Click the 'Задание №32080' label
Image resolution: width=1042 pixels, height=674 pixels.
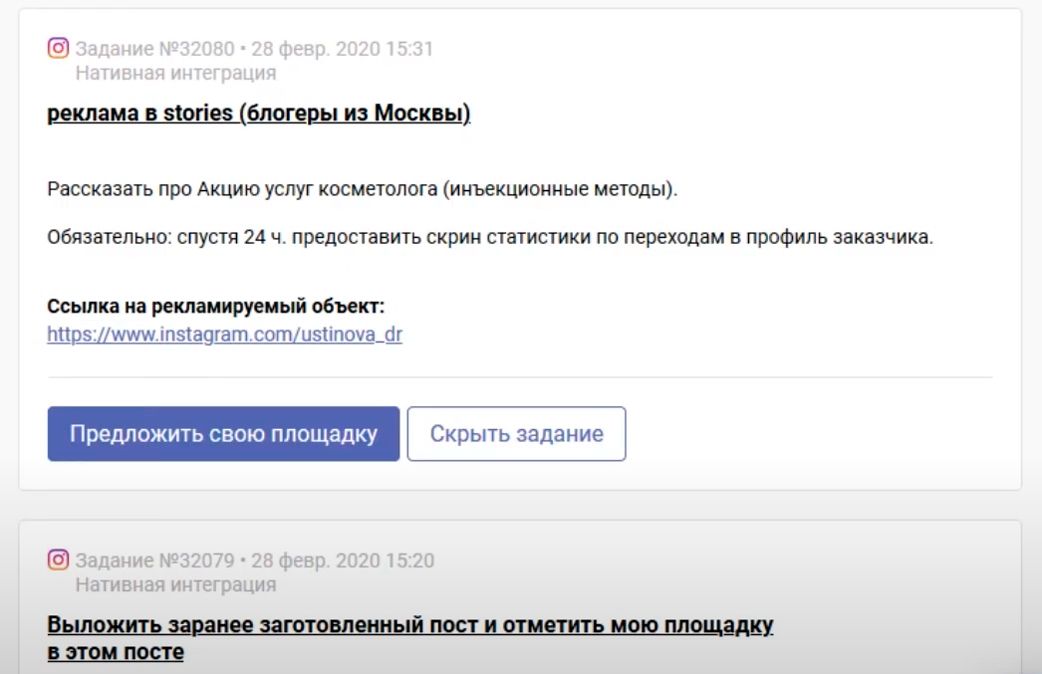pos(154,49)
